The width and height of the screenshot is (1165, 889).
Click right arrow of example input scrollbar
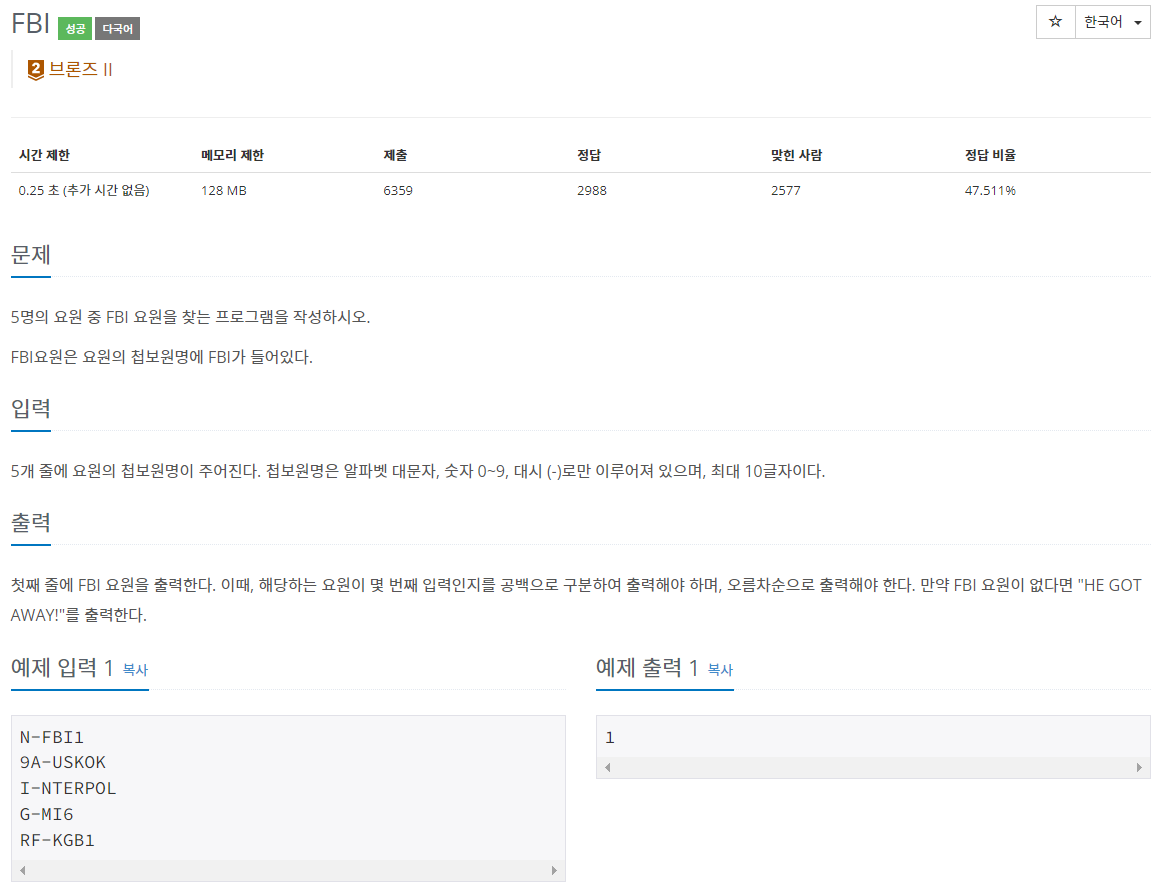pos(554,870)
